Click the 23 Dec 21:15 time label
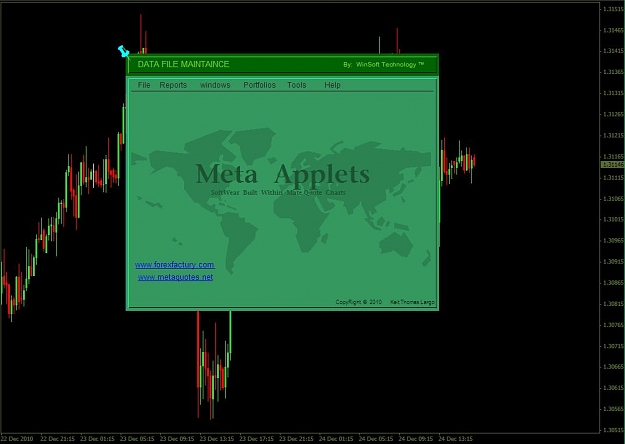Screen dimensions: 625x444 [296, 439]
